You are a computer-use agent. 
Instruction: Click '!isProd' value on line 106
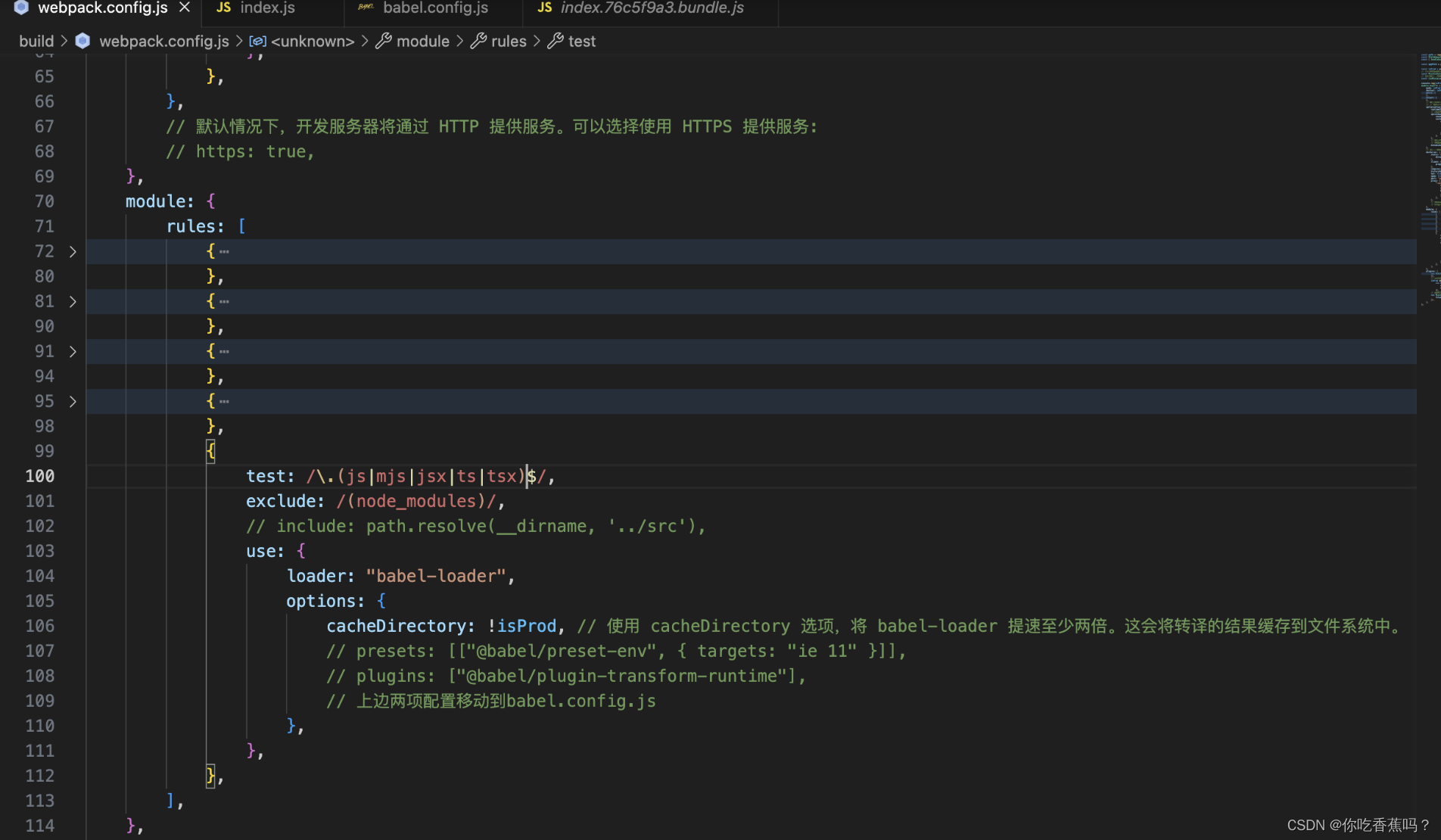(522, 626)
